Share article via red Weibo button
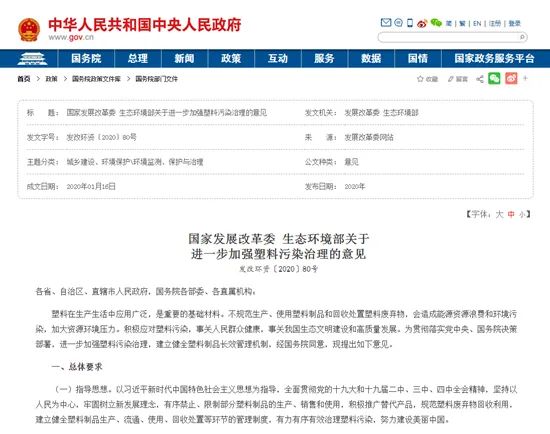The width and height of the screenshot is (550, 434). pos(511,78)
